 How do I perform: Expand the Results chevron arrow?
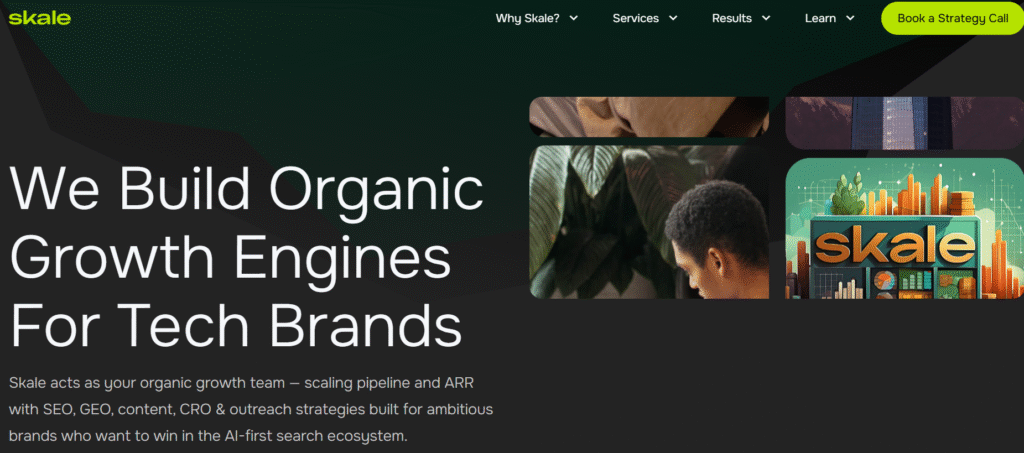point(765,18)
